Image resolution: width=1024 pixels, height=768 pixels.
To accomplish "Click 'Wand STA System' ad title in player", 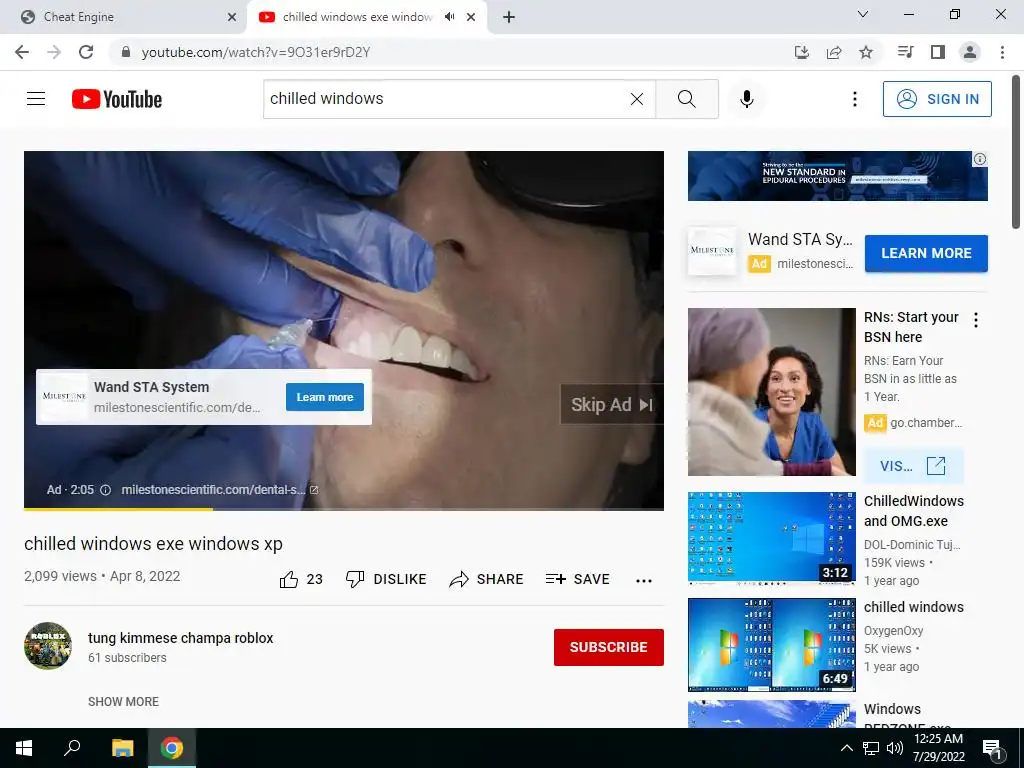I will click(152, 387).
